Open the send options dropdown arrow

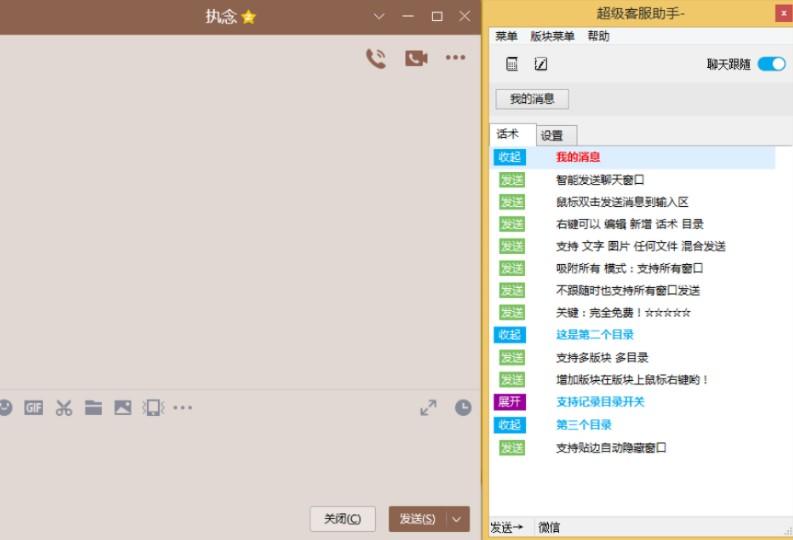[458, 518]
